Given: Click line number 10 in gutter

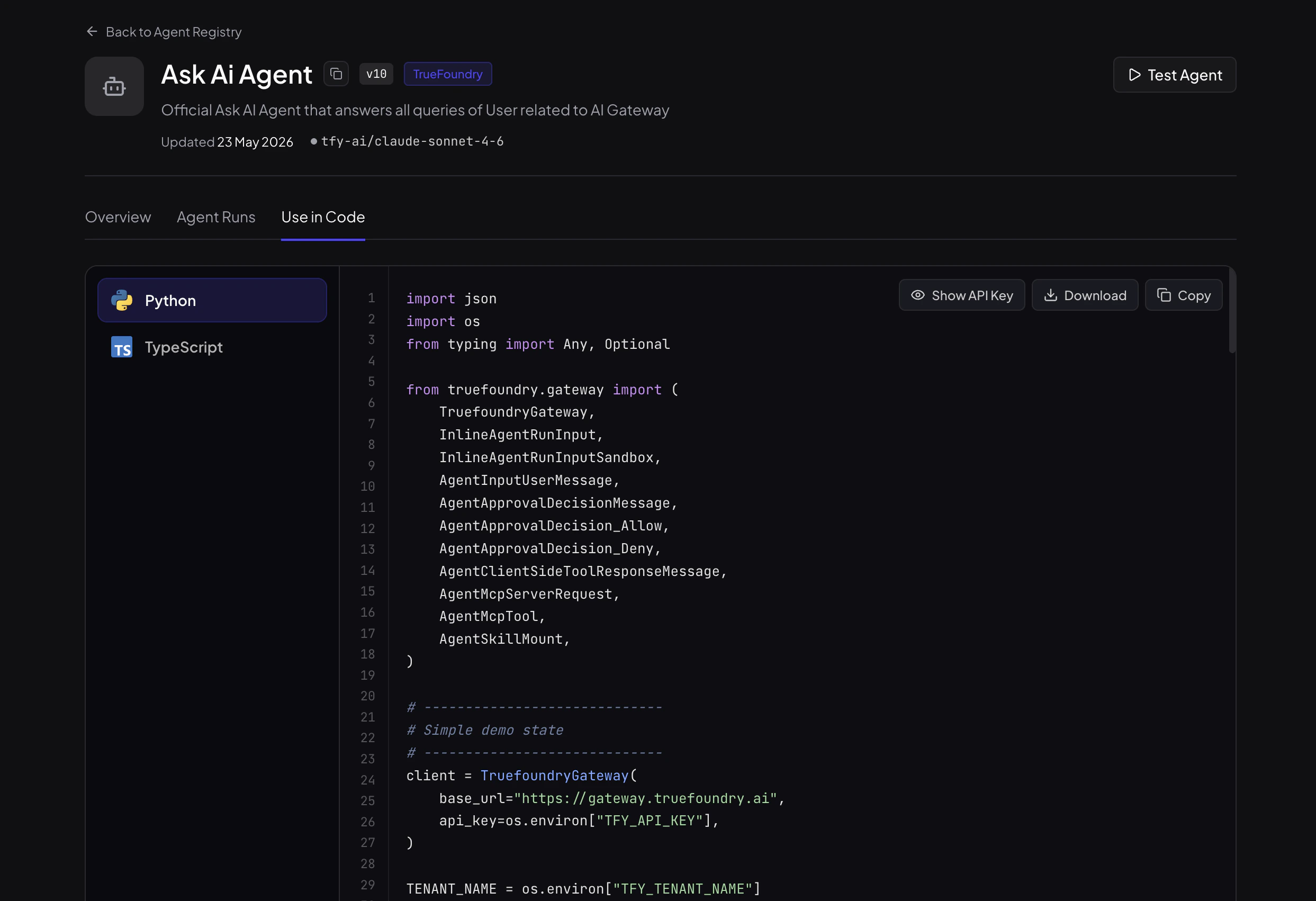Looking at the screenshot, I should (367, 486).
